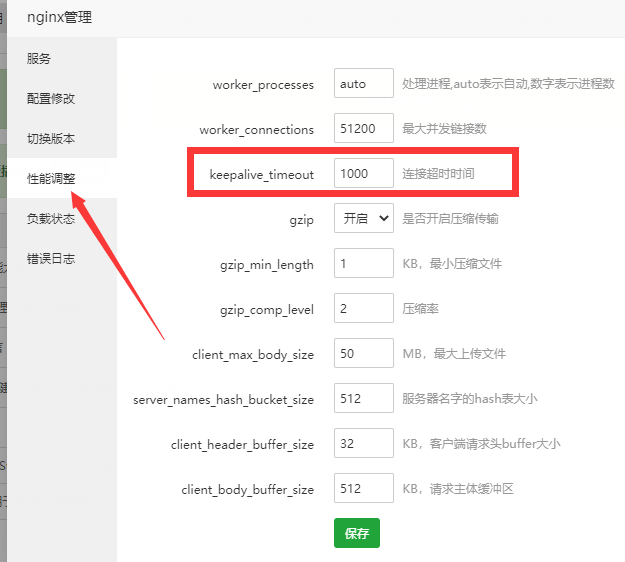Focus the client_body_buffer_size field

point(364,489)
